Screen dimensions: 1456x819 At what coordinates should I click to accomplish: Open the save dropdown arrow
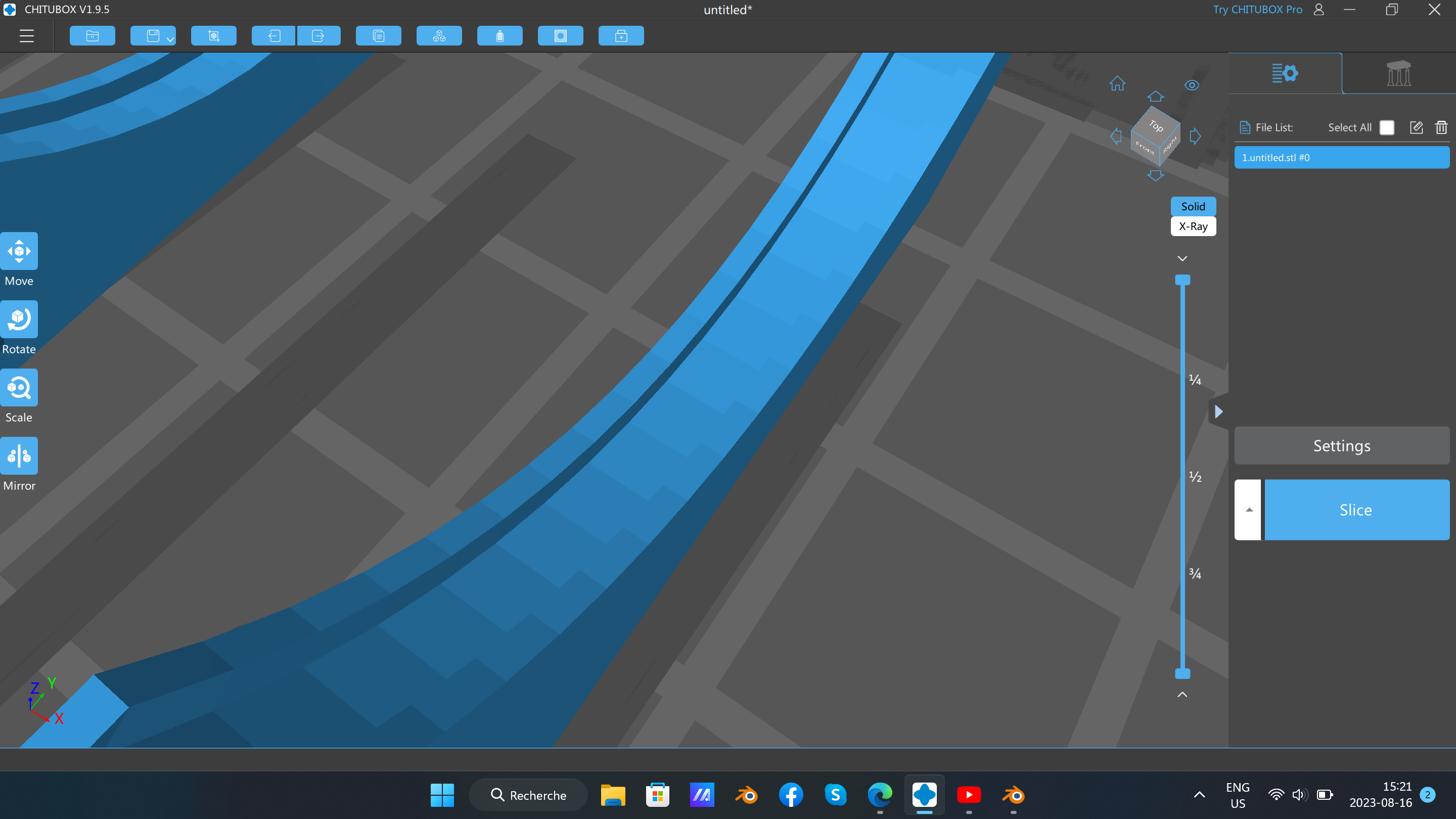click(170, 39)
